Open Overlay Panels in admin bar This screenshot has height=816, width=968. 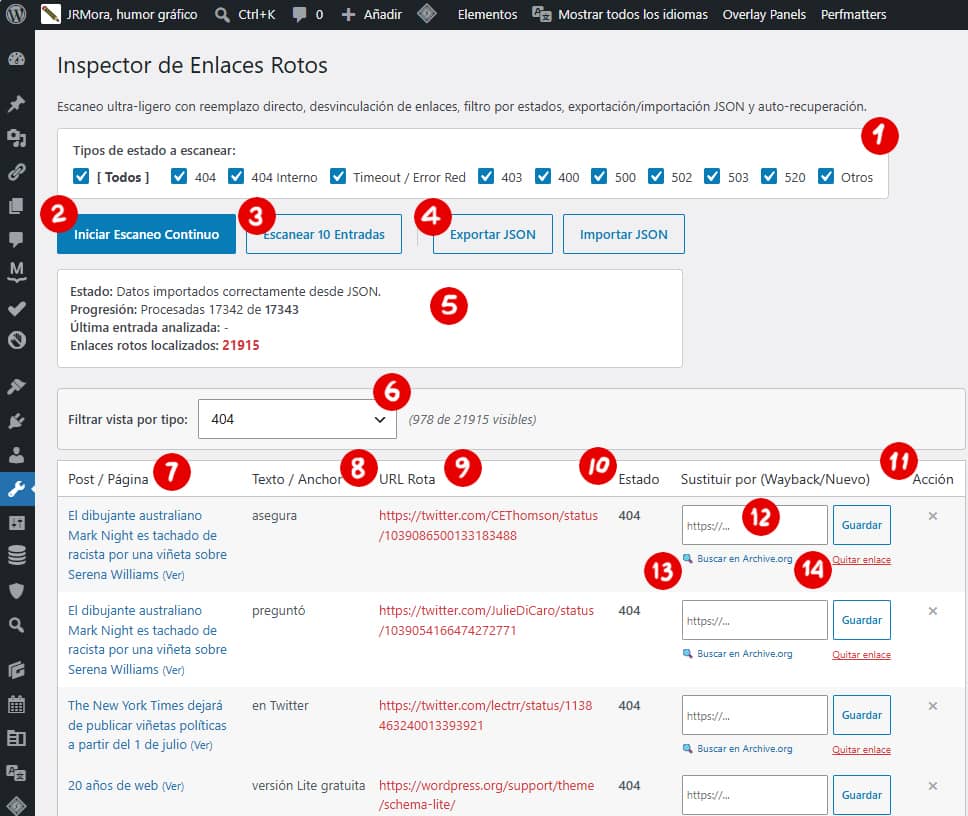point(764,14)
